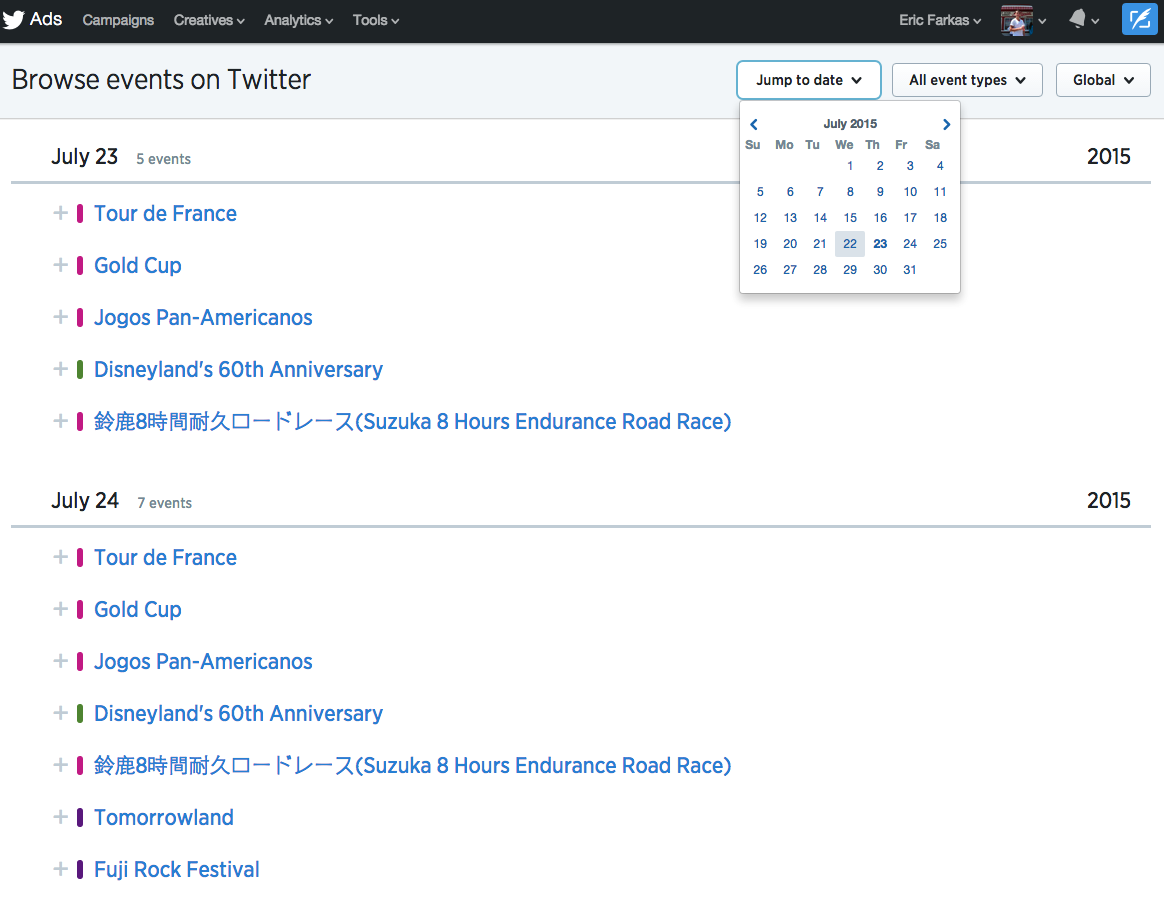Select July 22 in the calendar

[850, 244]
